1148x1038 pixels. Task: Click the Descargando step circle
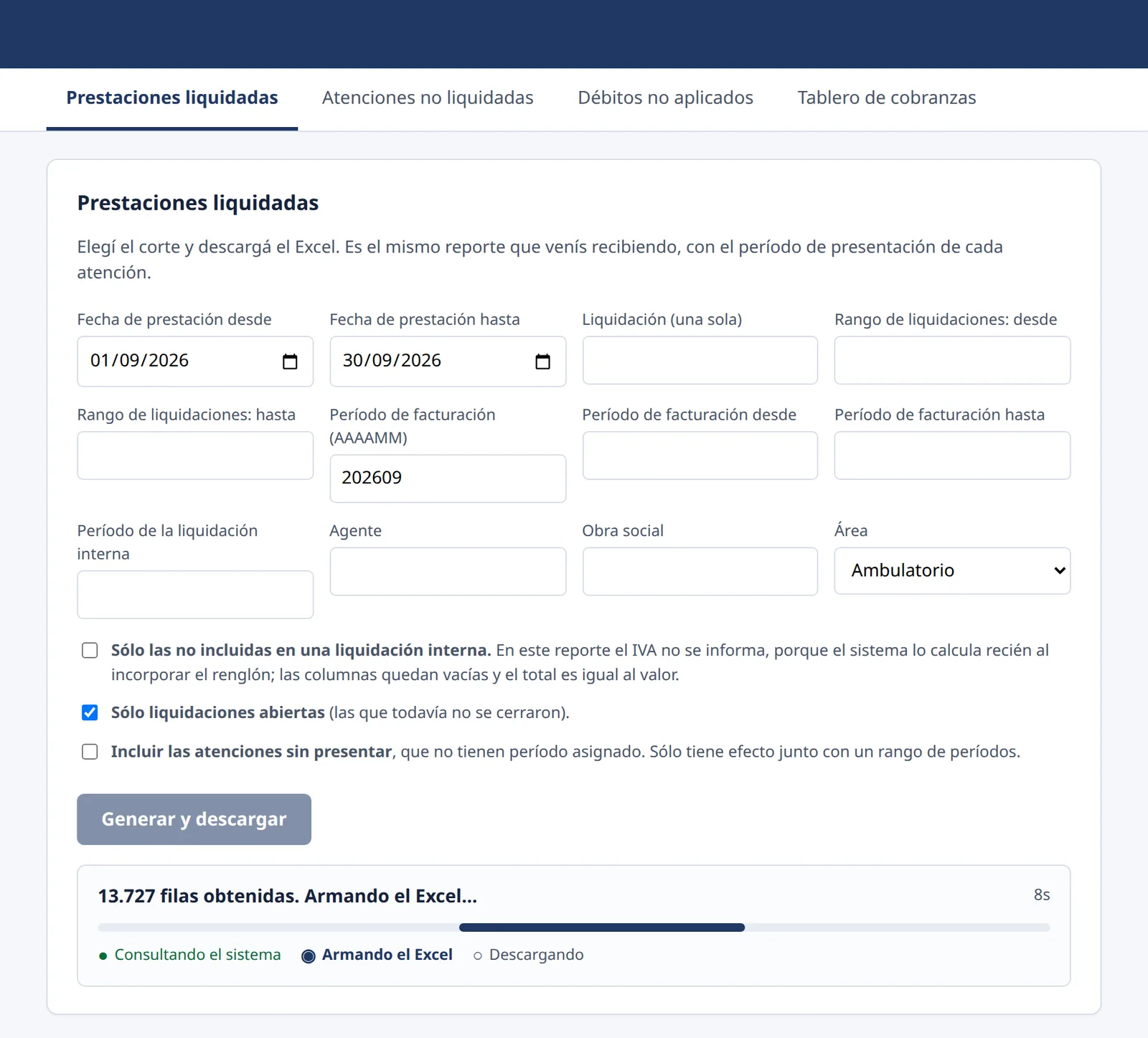tap(478, 956)
